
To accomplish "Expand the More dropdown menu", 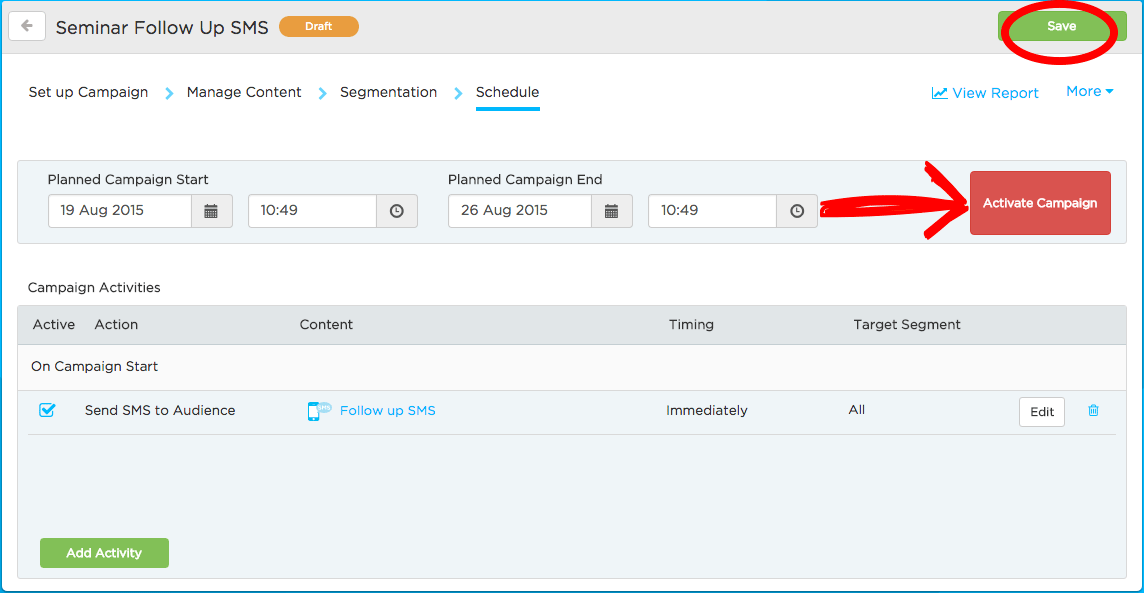I will click(1089, 91).
